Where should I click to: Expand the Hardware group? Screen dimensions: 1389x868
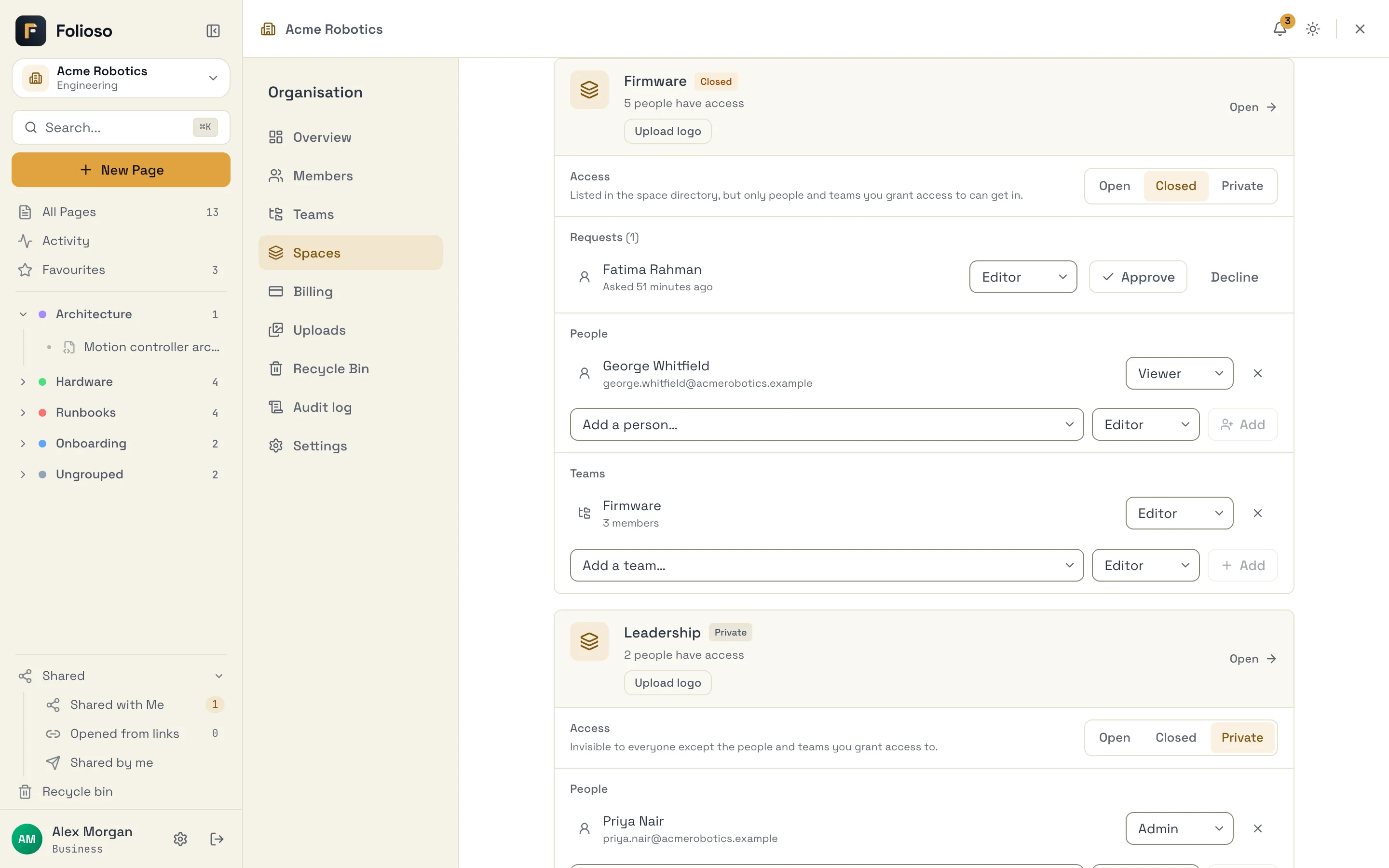(x=23, y=382)
